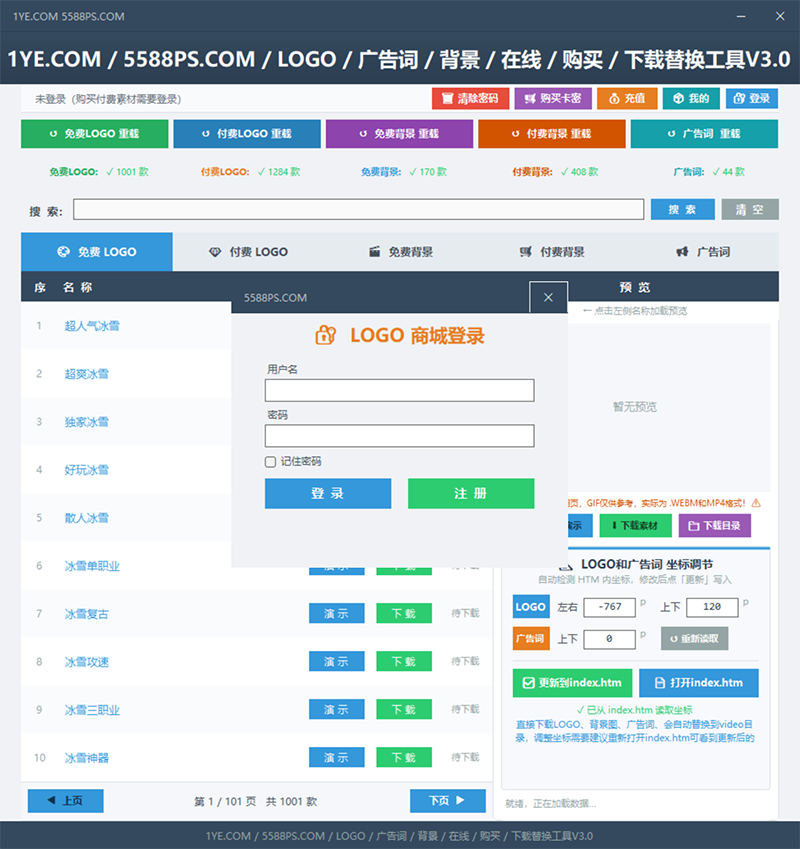Open the 我的 account button

point(691,99)
